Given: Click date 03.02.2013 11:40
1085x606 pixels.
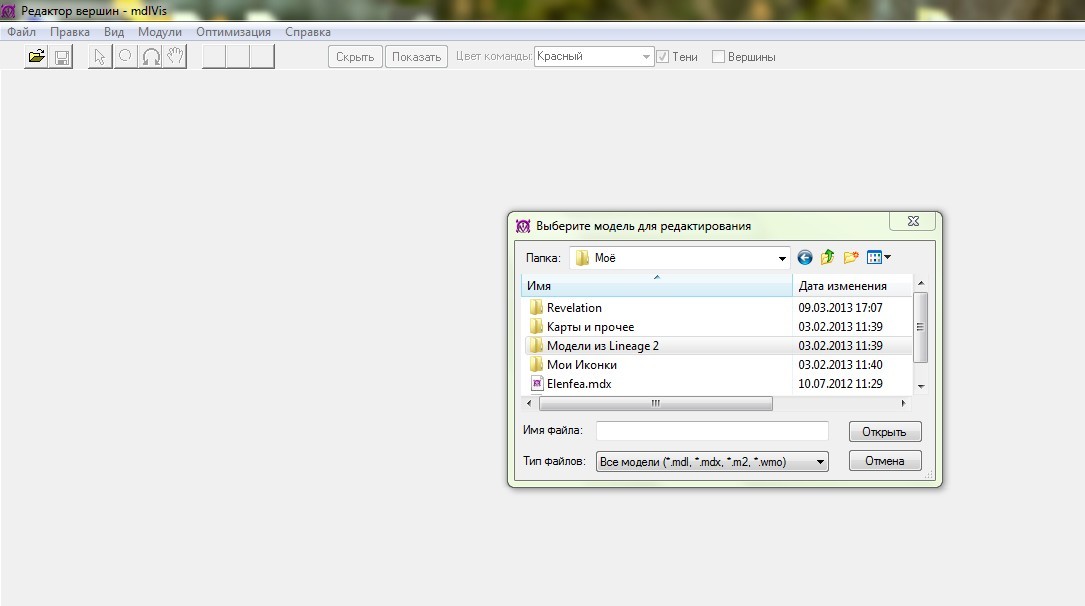Looking at the screenshot, I should [840, 365].
